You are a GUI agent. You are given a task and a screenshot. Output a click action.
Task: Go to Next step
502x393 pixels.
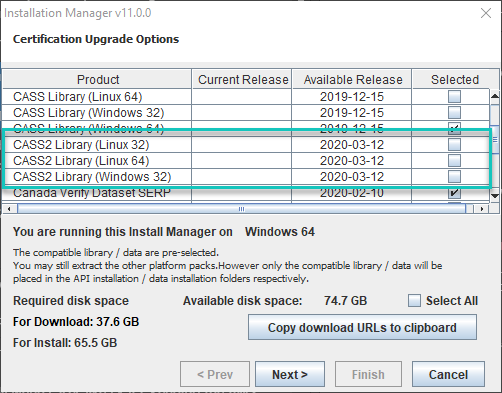290,374
